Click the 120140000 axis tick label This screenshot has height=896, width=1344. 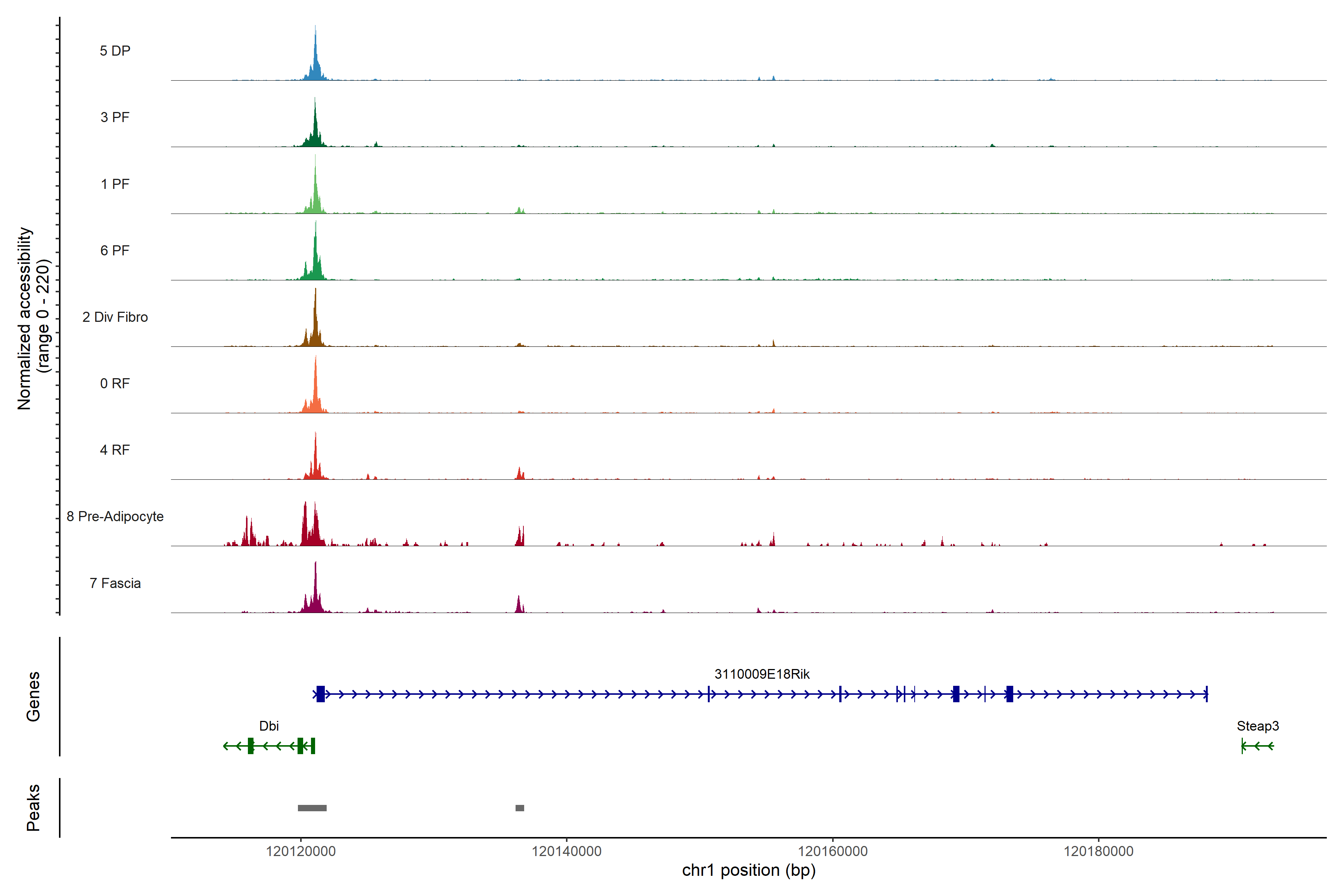tap(566, 852)
